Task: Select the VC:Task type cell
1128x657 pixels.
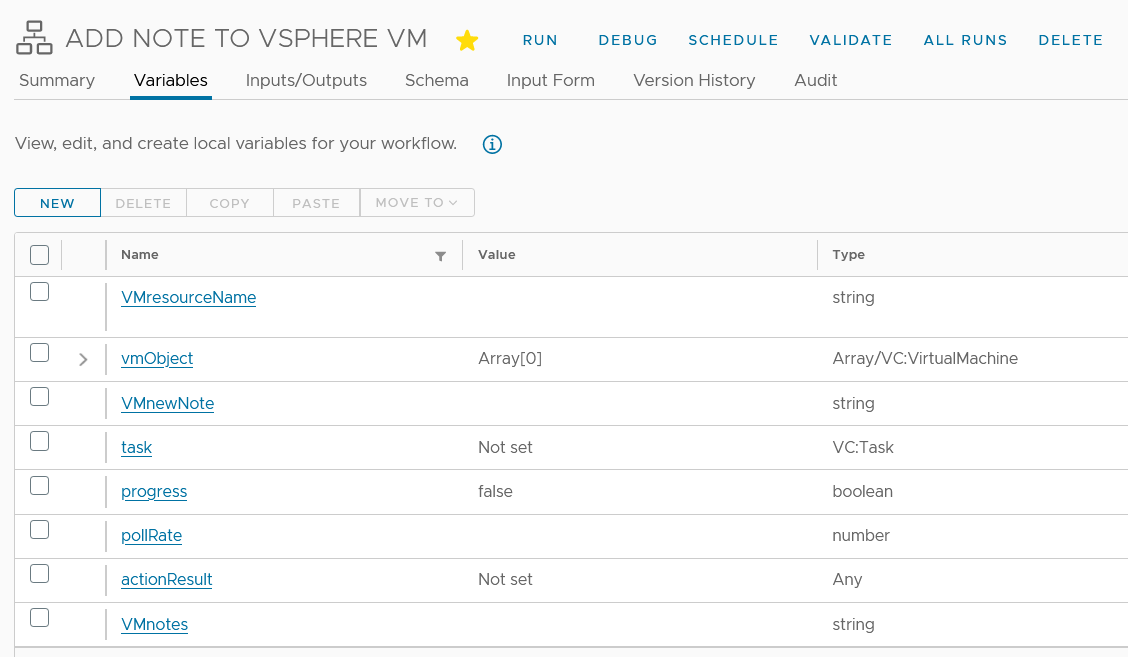Action: tap(863, 447)
